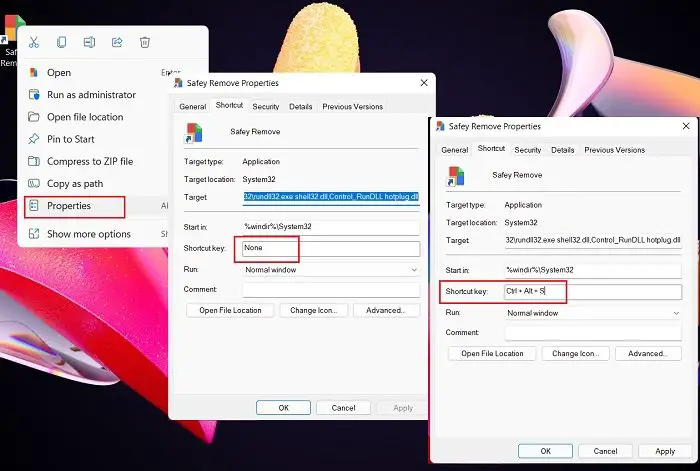Click OK in left Properties window

pos(283,408)
